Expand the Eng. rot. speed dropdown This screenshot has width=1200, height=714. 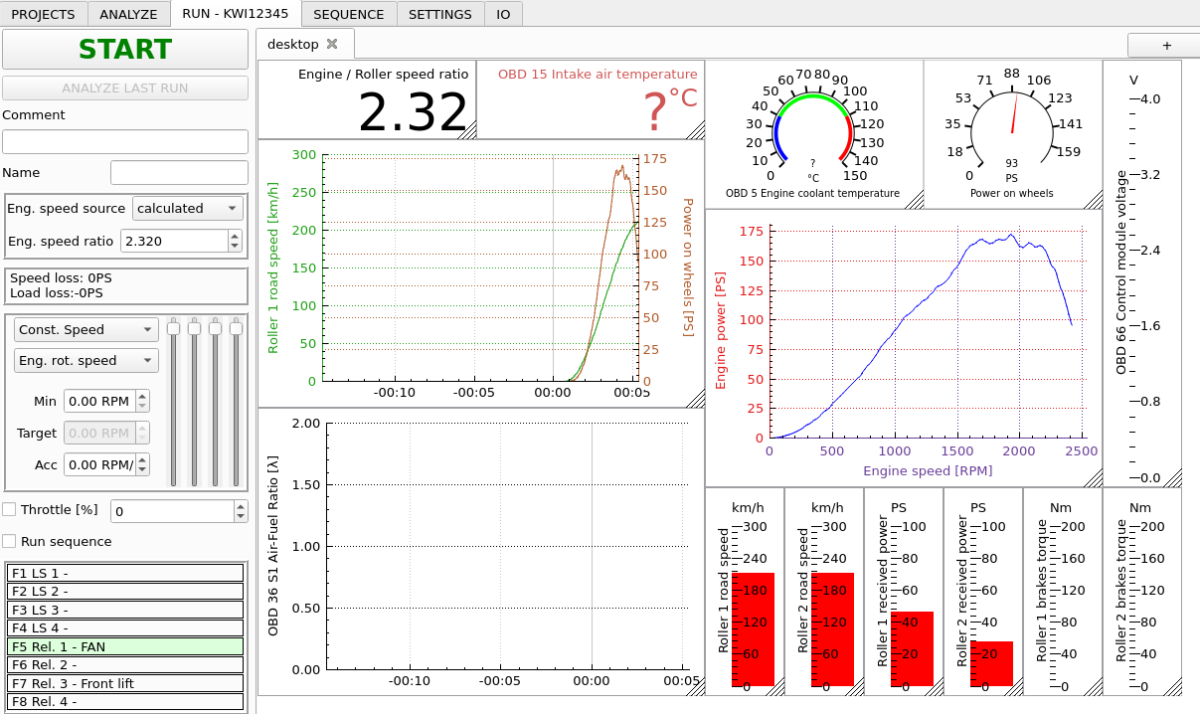85,360
